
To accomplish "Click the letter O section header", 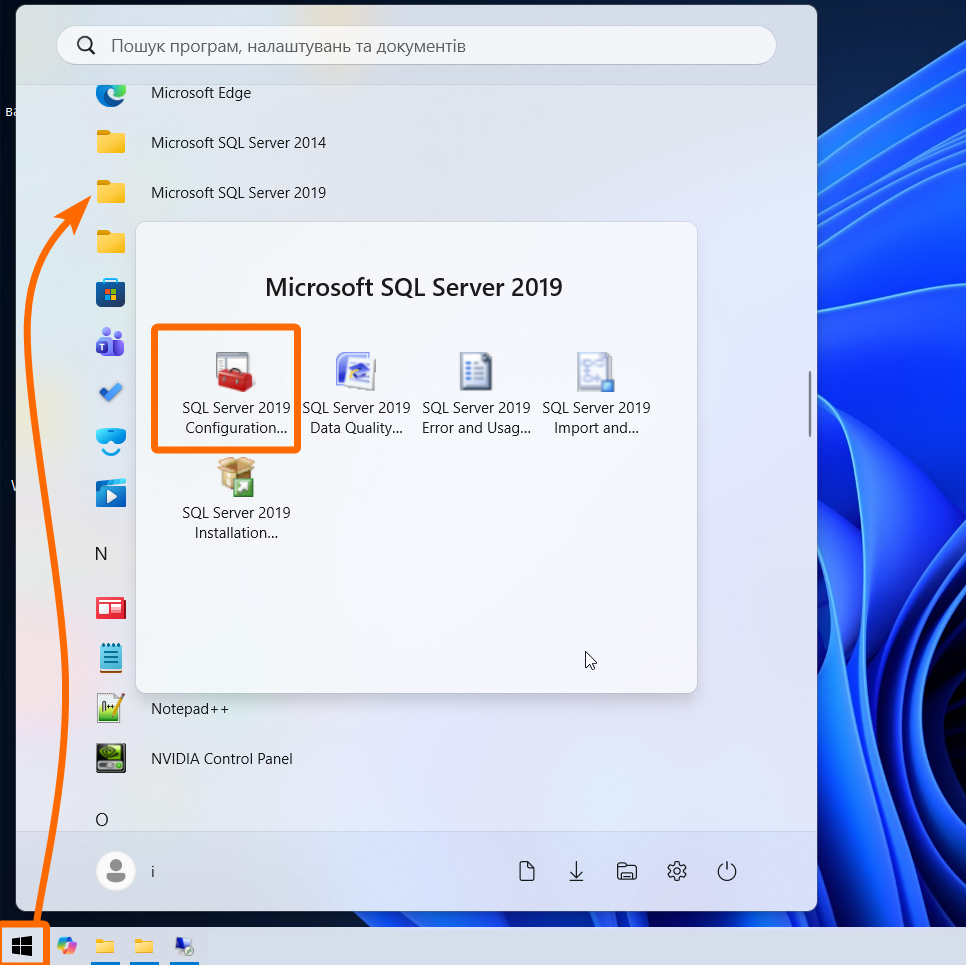I will coord(101,820).
